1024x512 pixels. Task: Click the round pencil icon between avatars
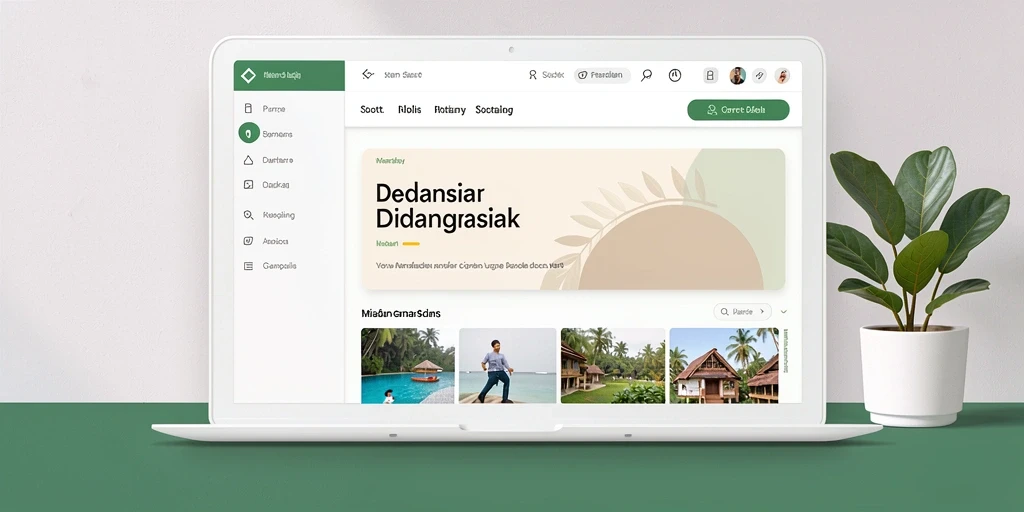tap(759, 76)
